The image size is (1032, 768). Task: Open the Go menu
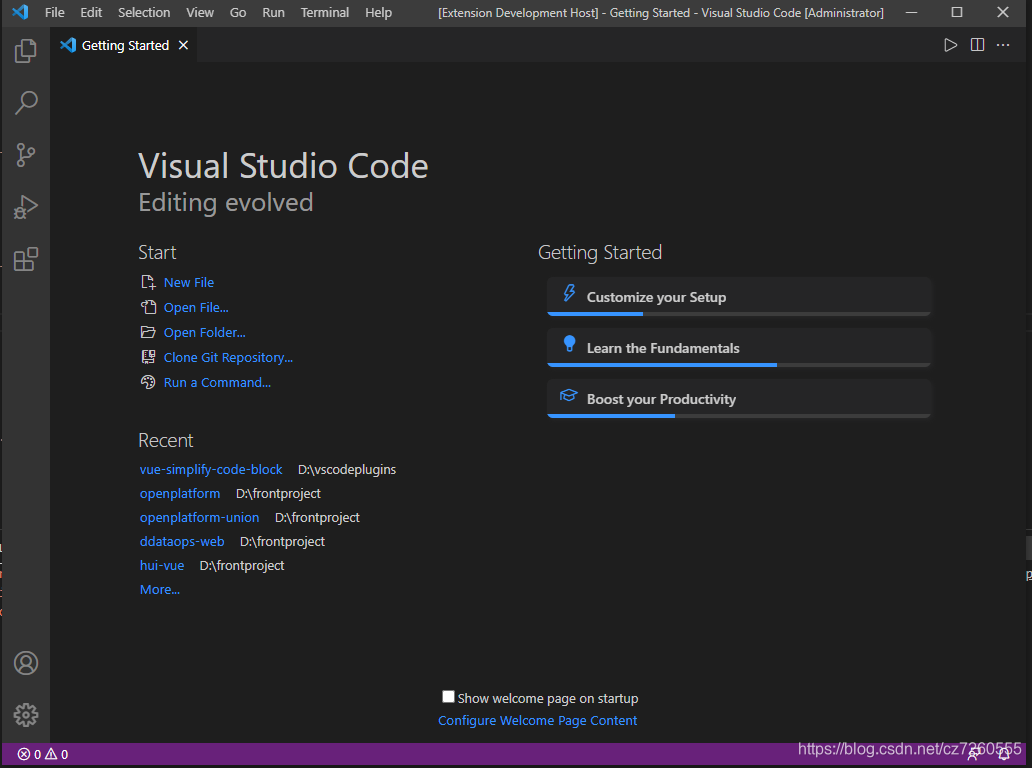(x=238, y=13)
